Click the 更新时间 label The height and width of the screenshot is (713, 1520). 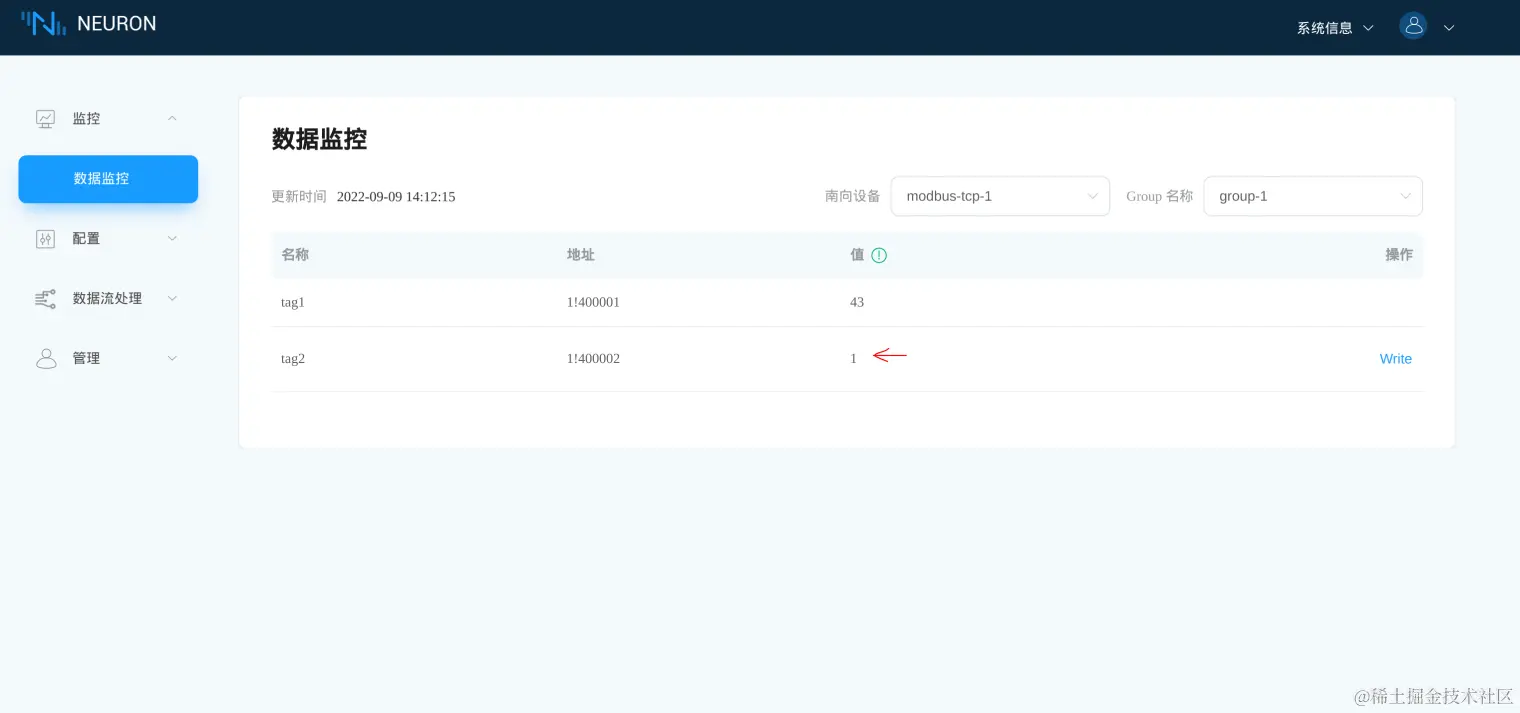299,197
